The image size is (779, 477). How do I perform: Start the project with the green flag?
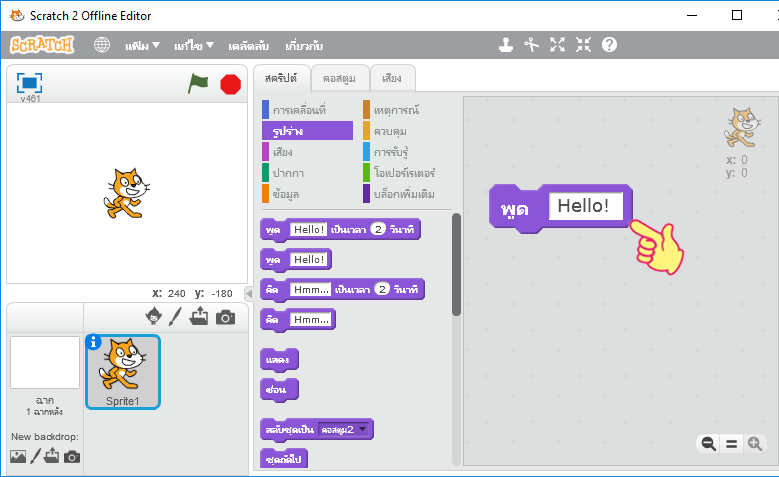point(198,83)
